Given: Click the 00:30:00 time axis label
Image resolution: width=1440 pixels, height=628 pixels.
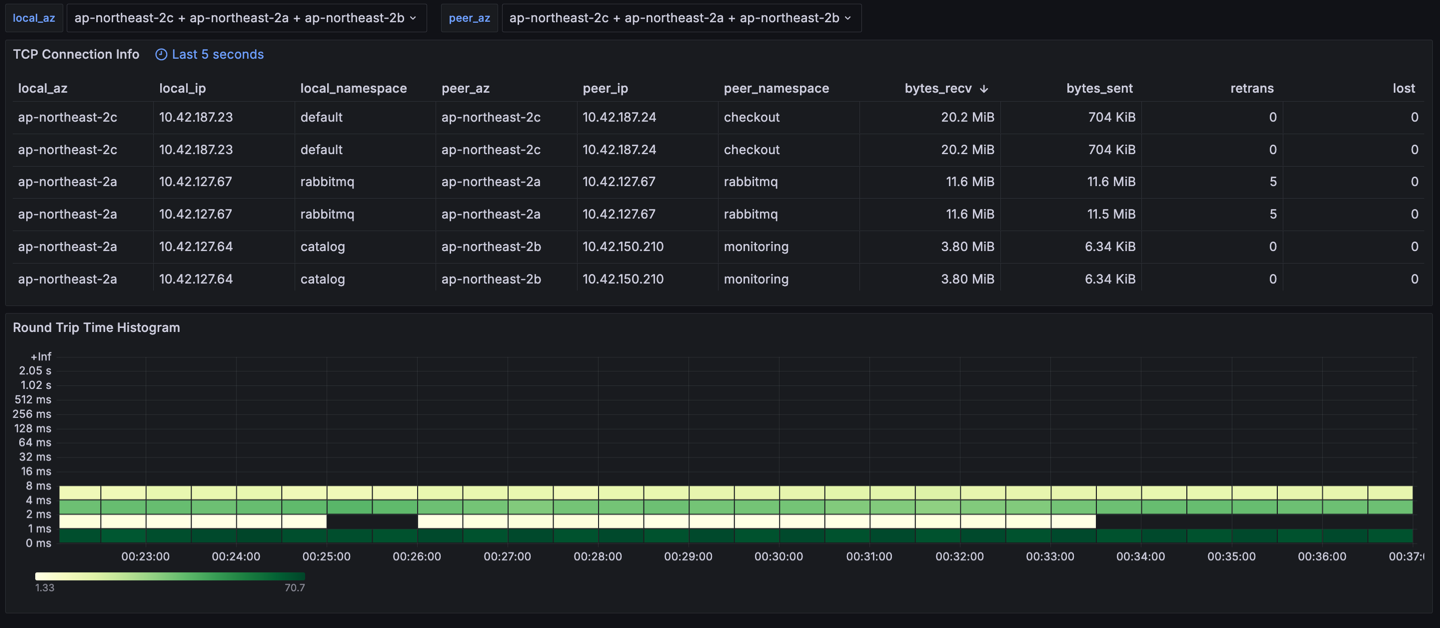Looking at the screenshot, I should (x=779, y=557).
